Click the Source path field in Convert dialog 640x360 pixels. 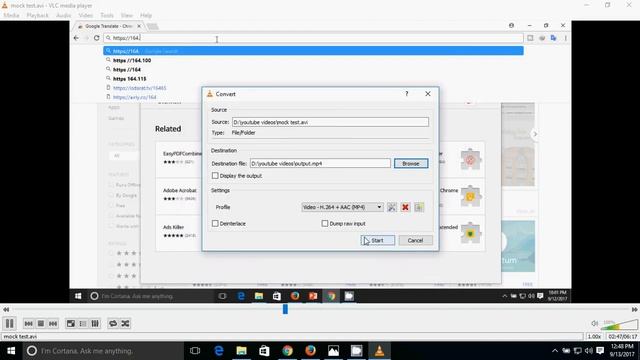click(x=330, y=122)
